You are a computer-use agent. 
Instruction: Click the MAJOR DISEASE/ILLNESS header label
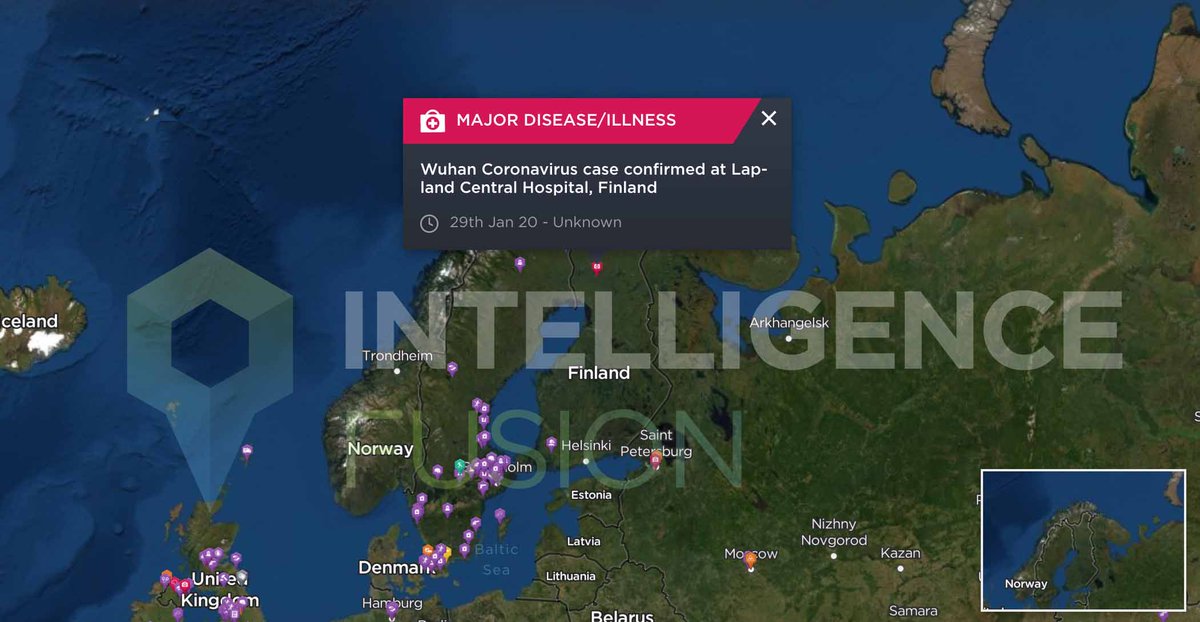click(566, 120)
